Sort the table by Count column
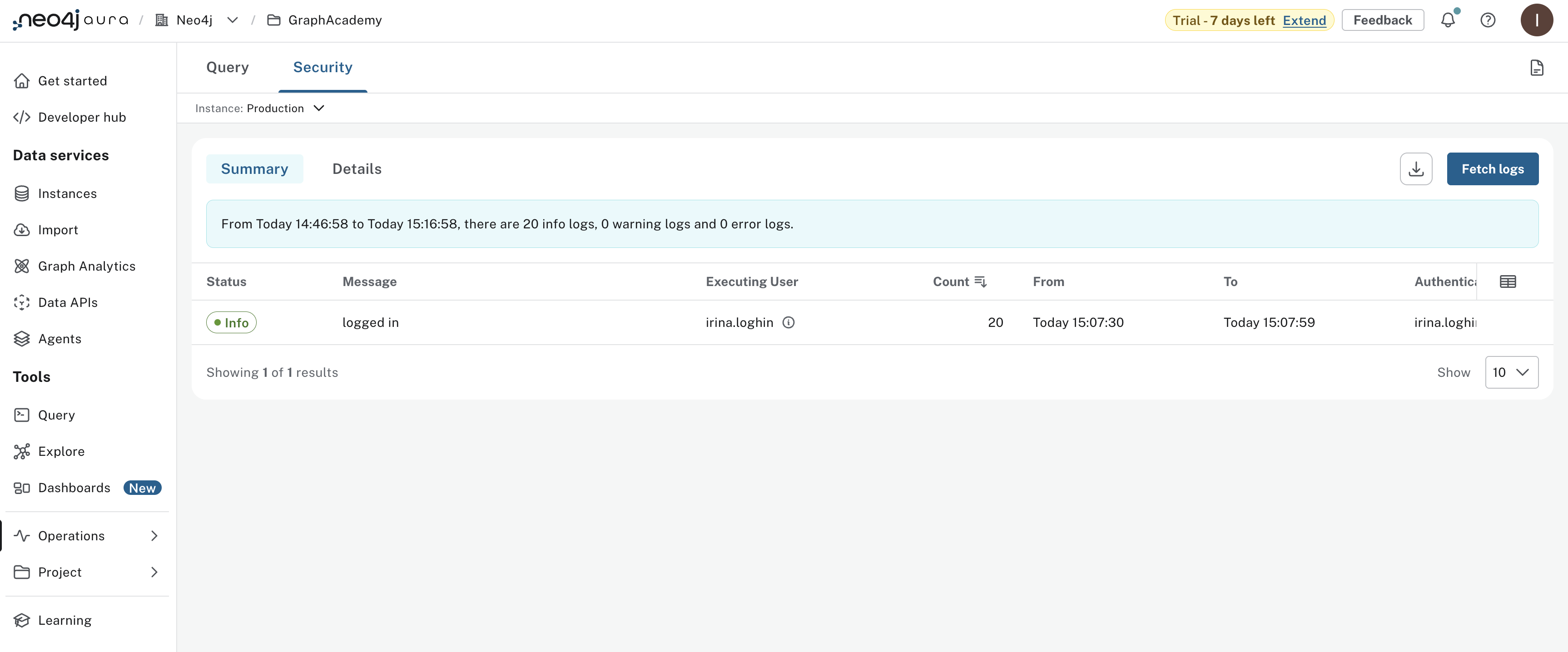Screen dimensions: 1568x652 click(980, 281)
